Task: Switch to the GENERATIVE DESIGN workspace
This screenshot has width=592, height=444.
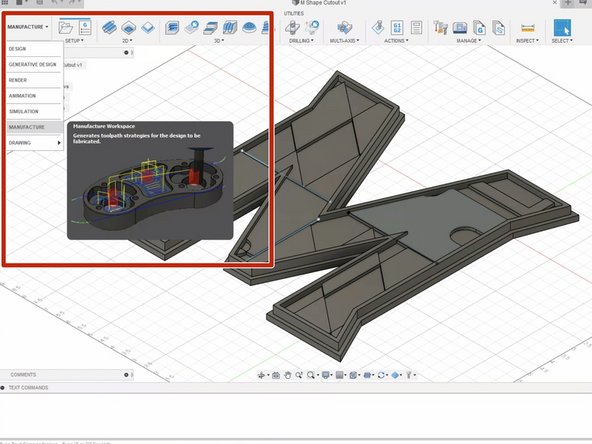Action: click(x=34, y=65)
